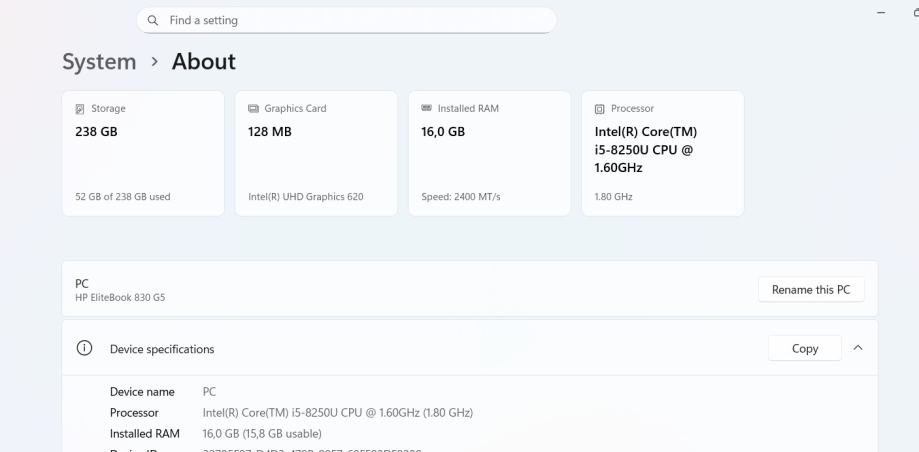Open the Processor info card
The width and height of the screenshot is (919, 452).
663,153
